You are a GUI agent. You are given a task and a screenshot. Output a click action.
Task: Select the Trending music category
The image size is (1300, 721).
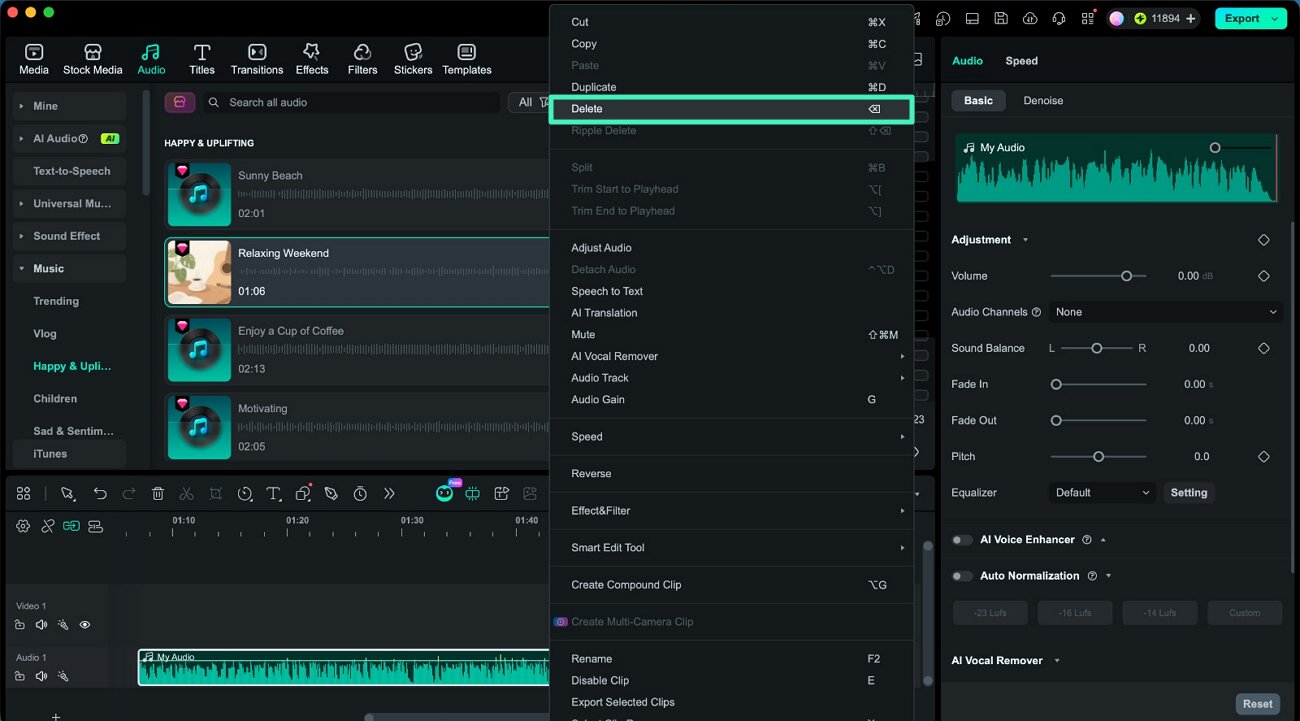click(x=56, y=301)
